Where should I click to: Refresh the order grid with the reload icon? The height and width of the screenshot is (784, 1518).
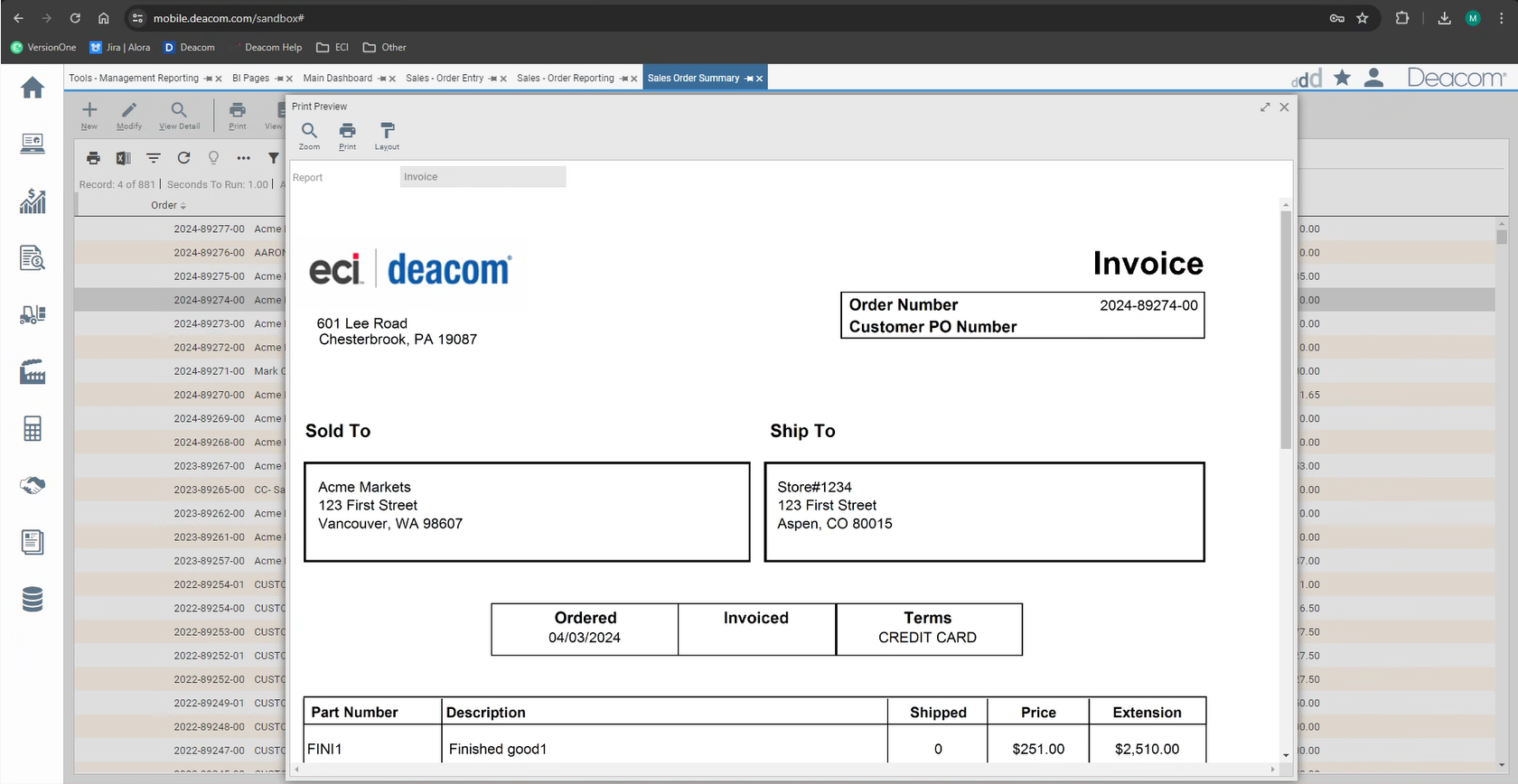click(x=183, y=158)
